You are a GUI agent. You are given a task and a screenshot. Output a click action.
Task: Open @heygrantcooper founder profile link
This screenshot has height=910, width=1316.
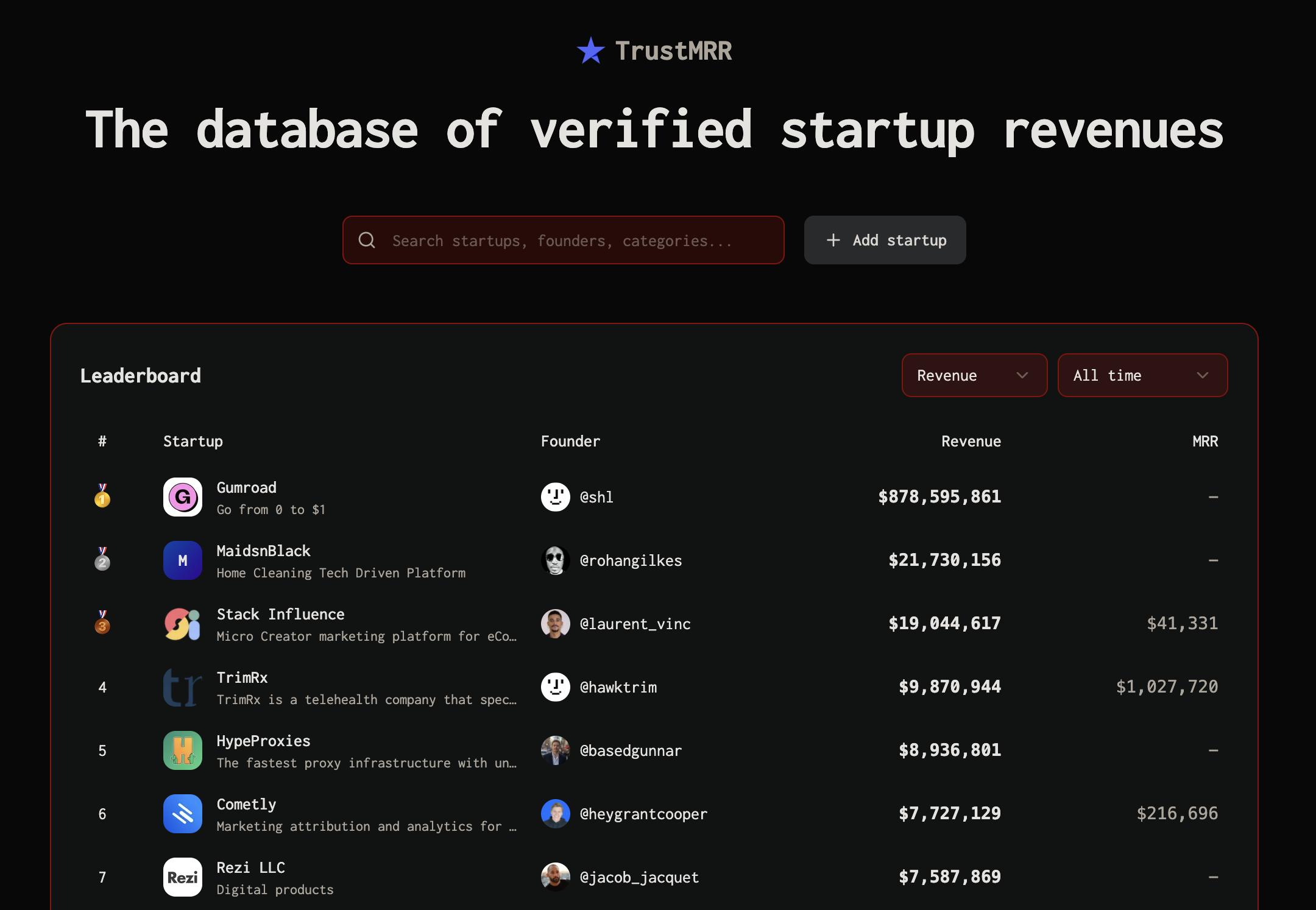(643, 814)
